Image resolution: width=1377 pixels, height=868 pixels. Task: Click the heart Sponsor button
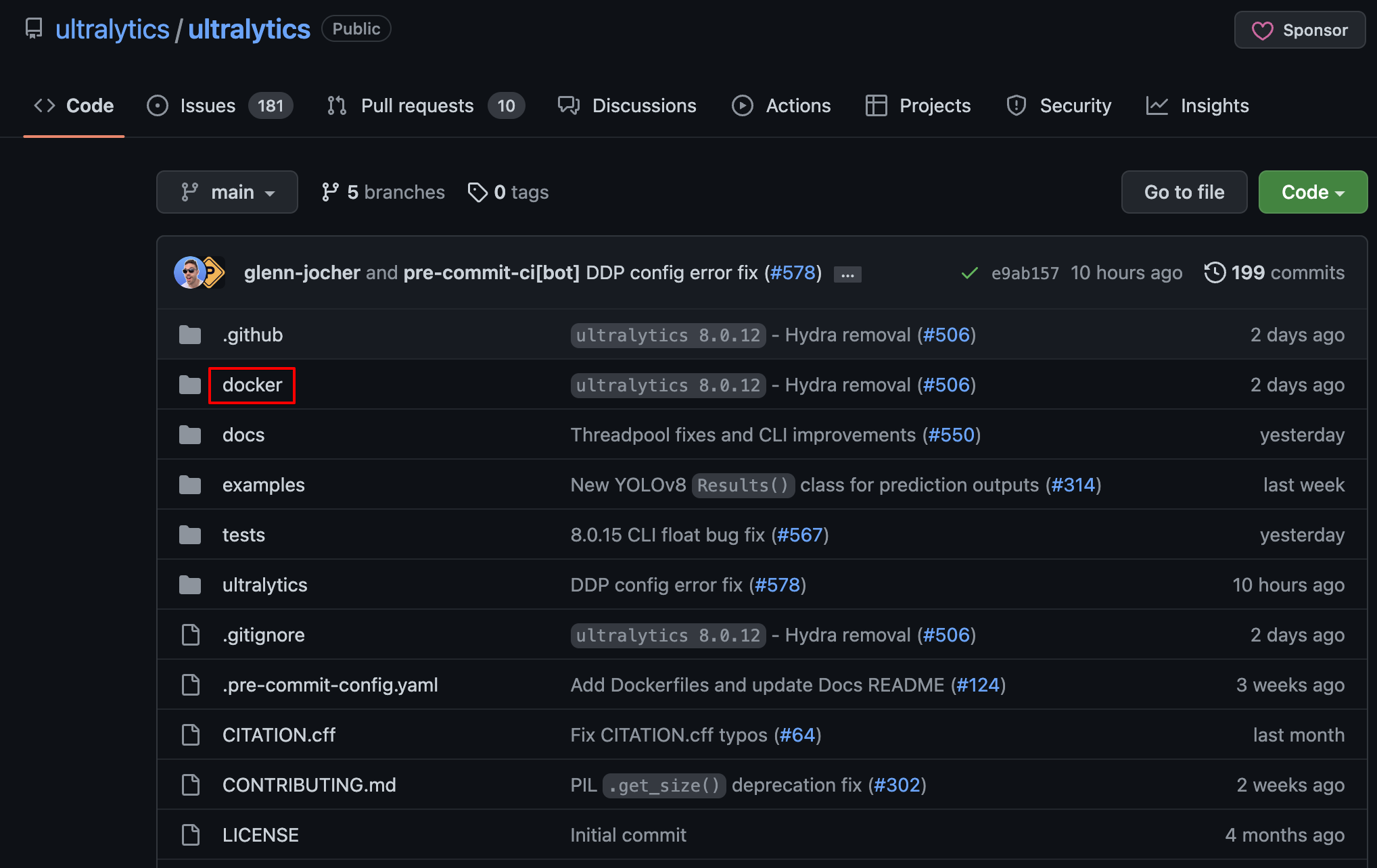pos(1299,30)
